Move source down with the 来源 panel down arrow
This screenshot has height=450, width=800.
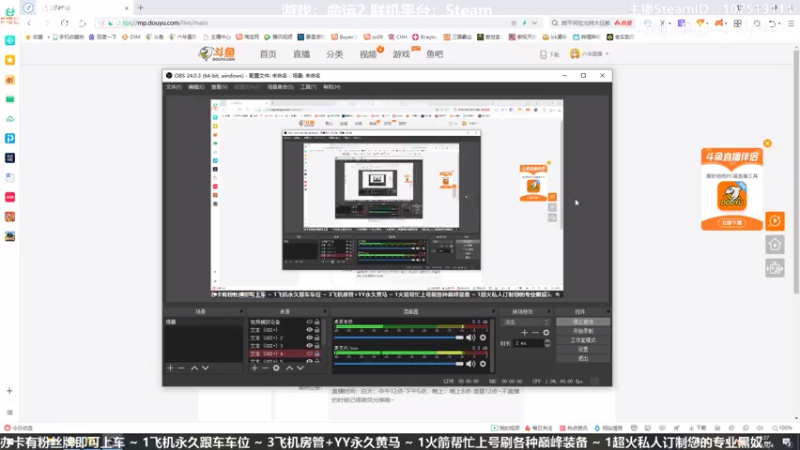coord(301,368)
